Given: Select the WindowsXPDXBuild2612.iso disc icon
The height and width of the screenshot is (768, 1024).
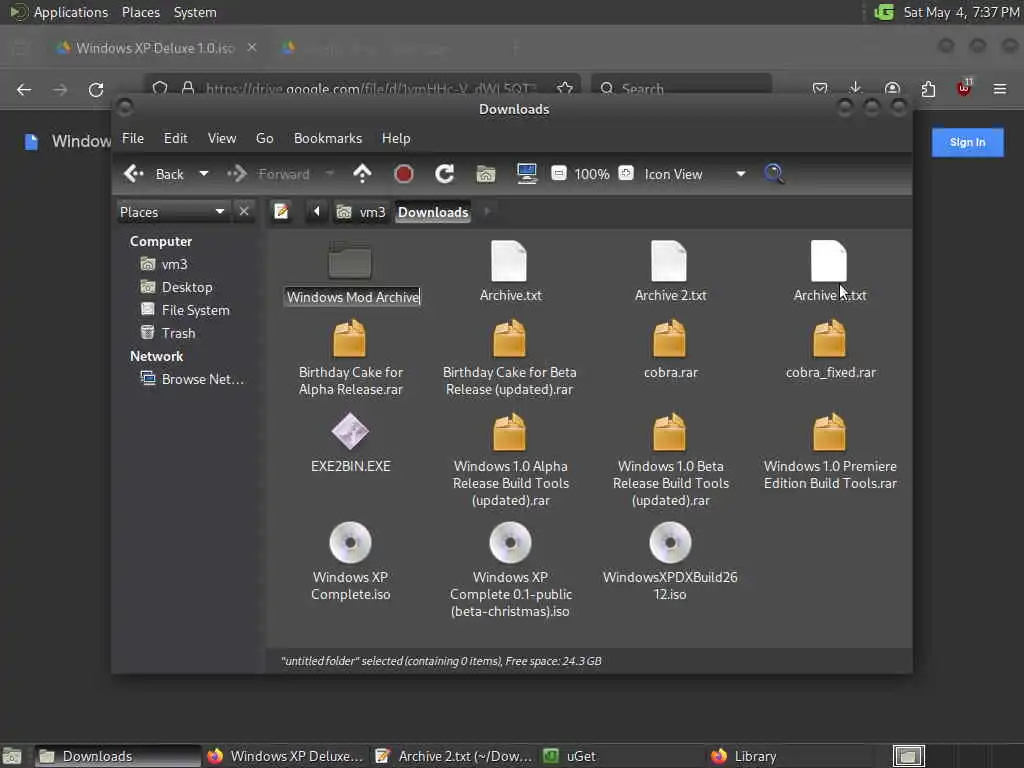Looking at the screenshot, I should coord(670,542).
